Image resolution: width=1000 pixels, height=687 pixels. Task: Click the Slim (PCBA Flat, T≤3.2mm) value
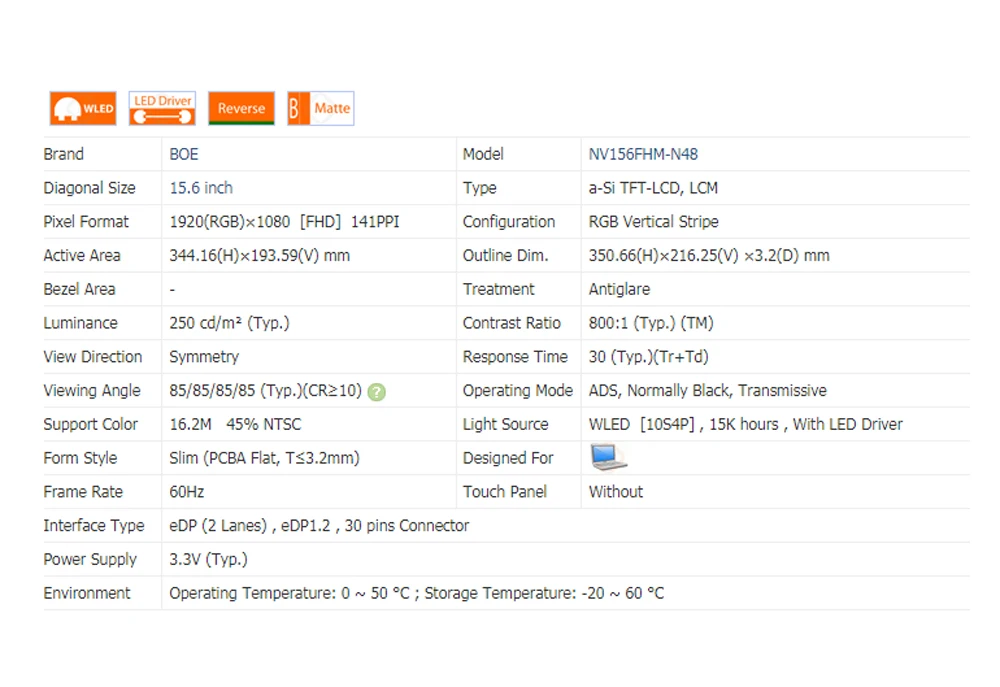coord(264,459)
